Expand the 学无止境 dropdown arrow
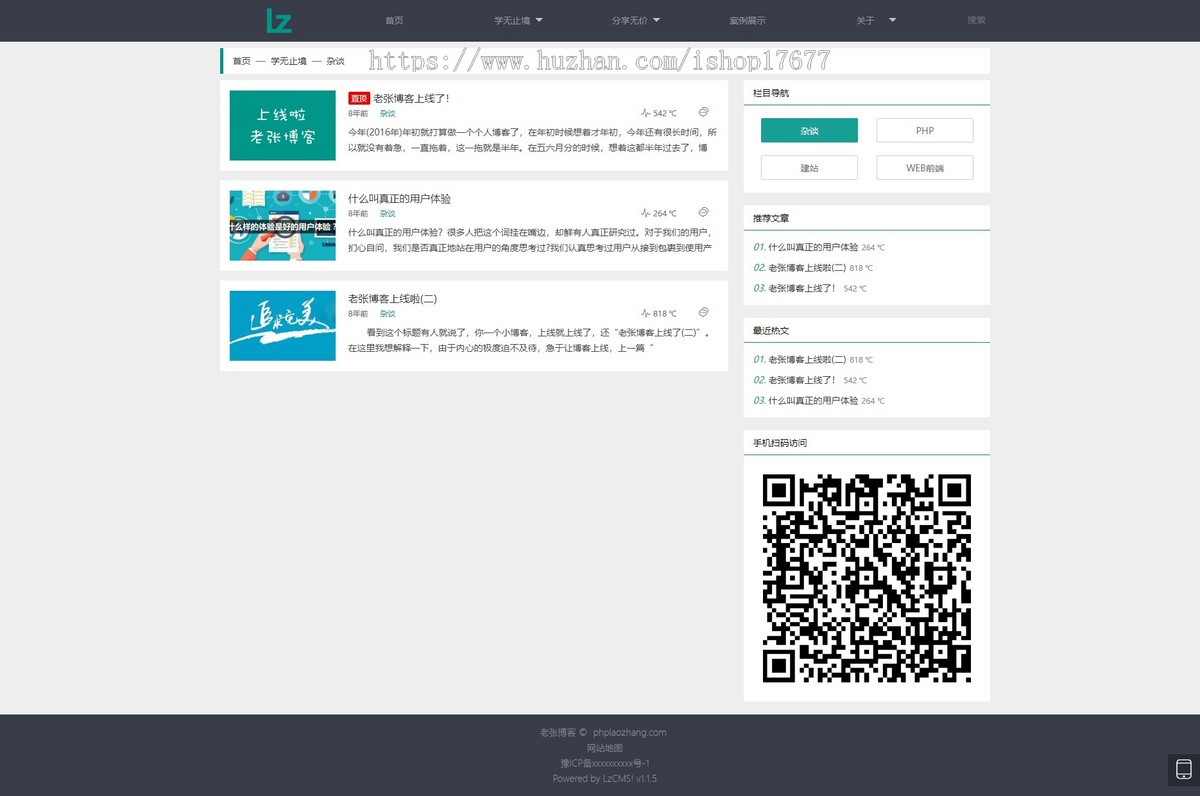The width and height of the screenshot is (1200, 796). 539,20
